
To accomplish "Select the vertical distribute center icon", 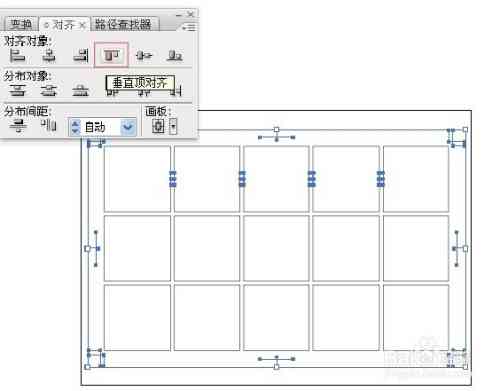I will 49,90.
